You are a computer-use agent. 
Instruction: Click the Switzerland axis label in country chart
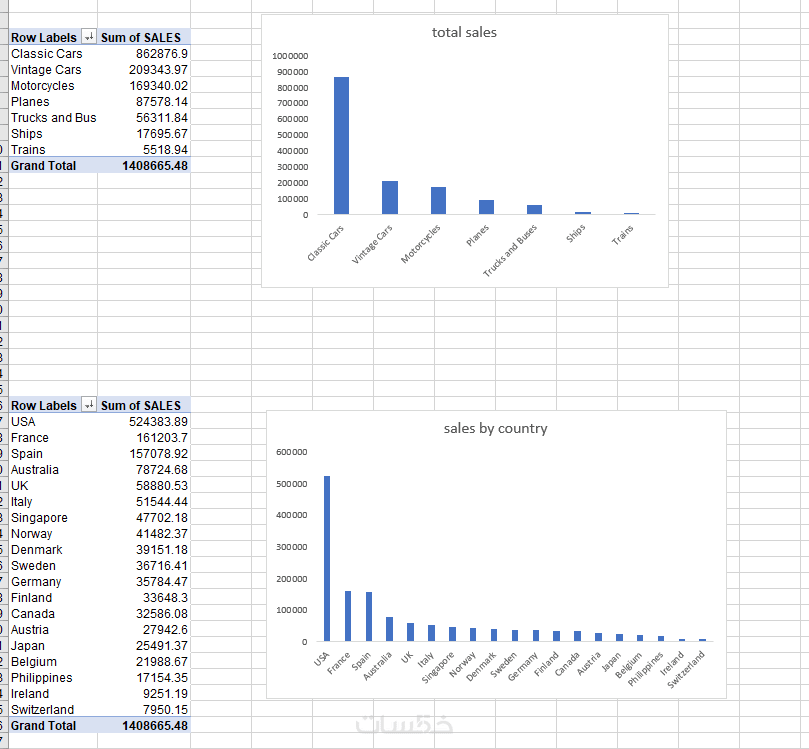pyautogui.click(x=686, y=670)
